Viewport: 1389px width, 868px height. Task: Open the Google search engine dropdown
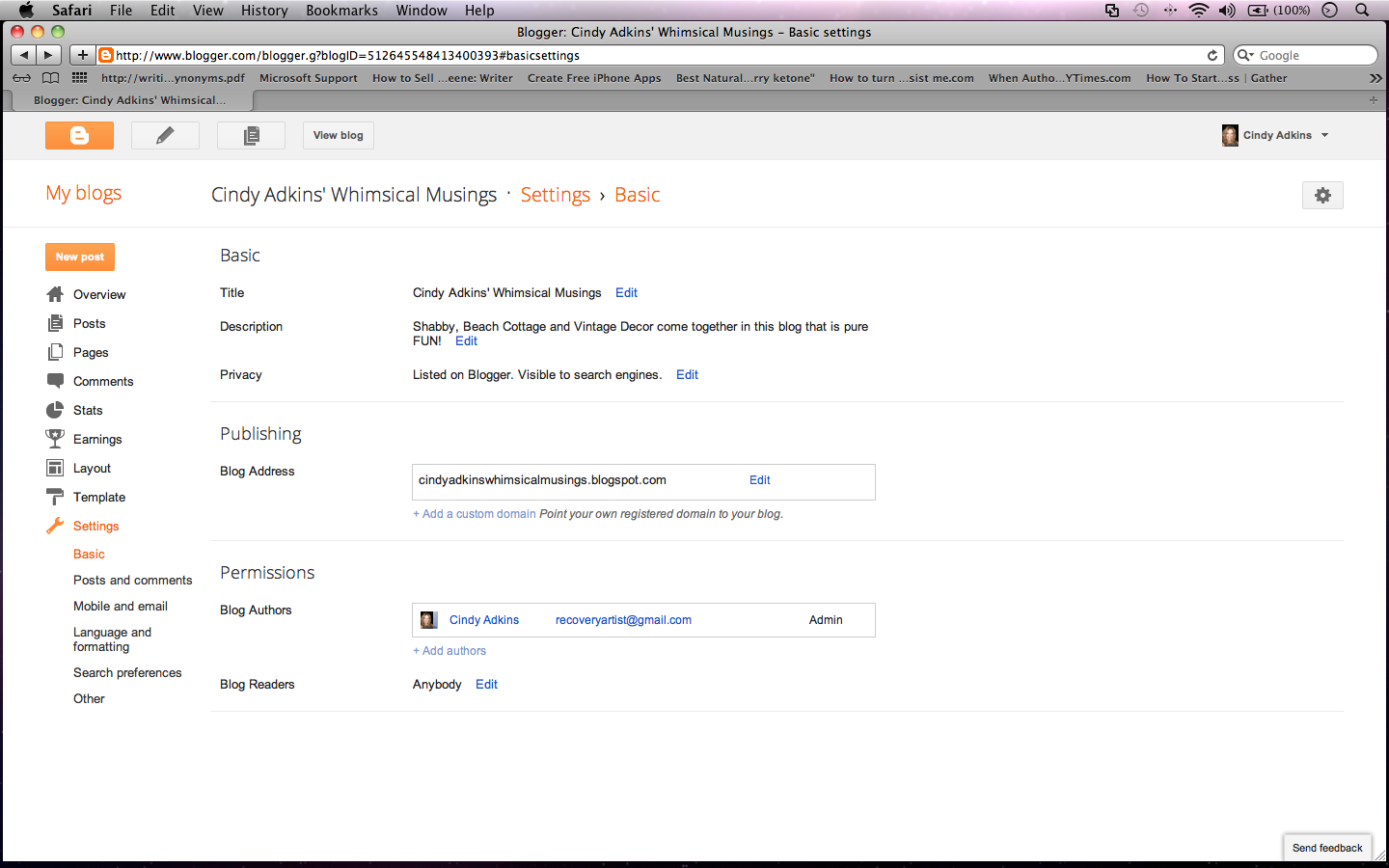point(1245,55)
